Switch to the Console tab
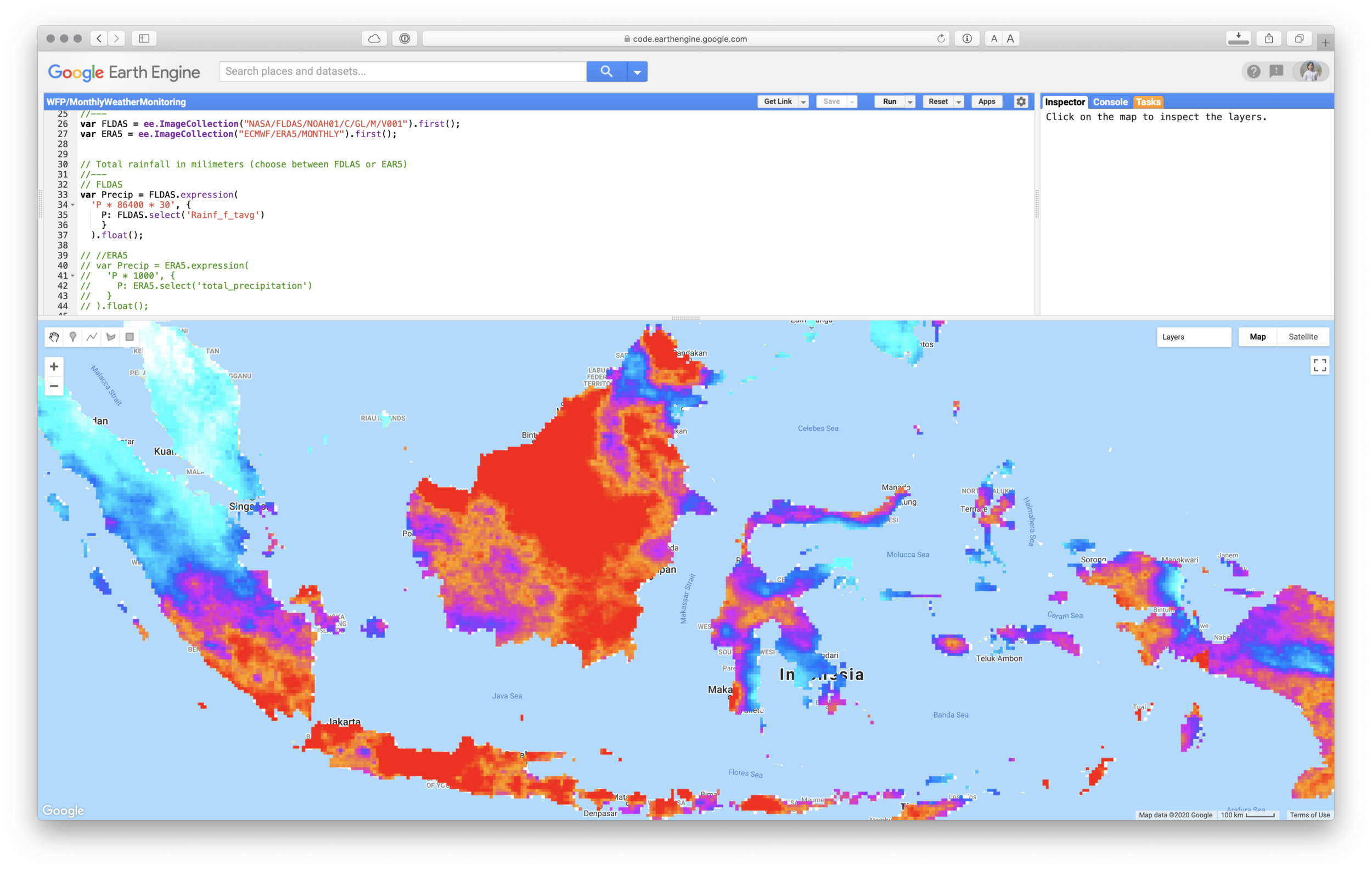 coord(1110,102)
